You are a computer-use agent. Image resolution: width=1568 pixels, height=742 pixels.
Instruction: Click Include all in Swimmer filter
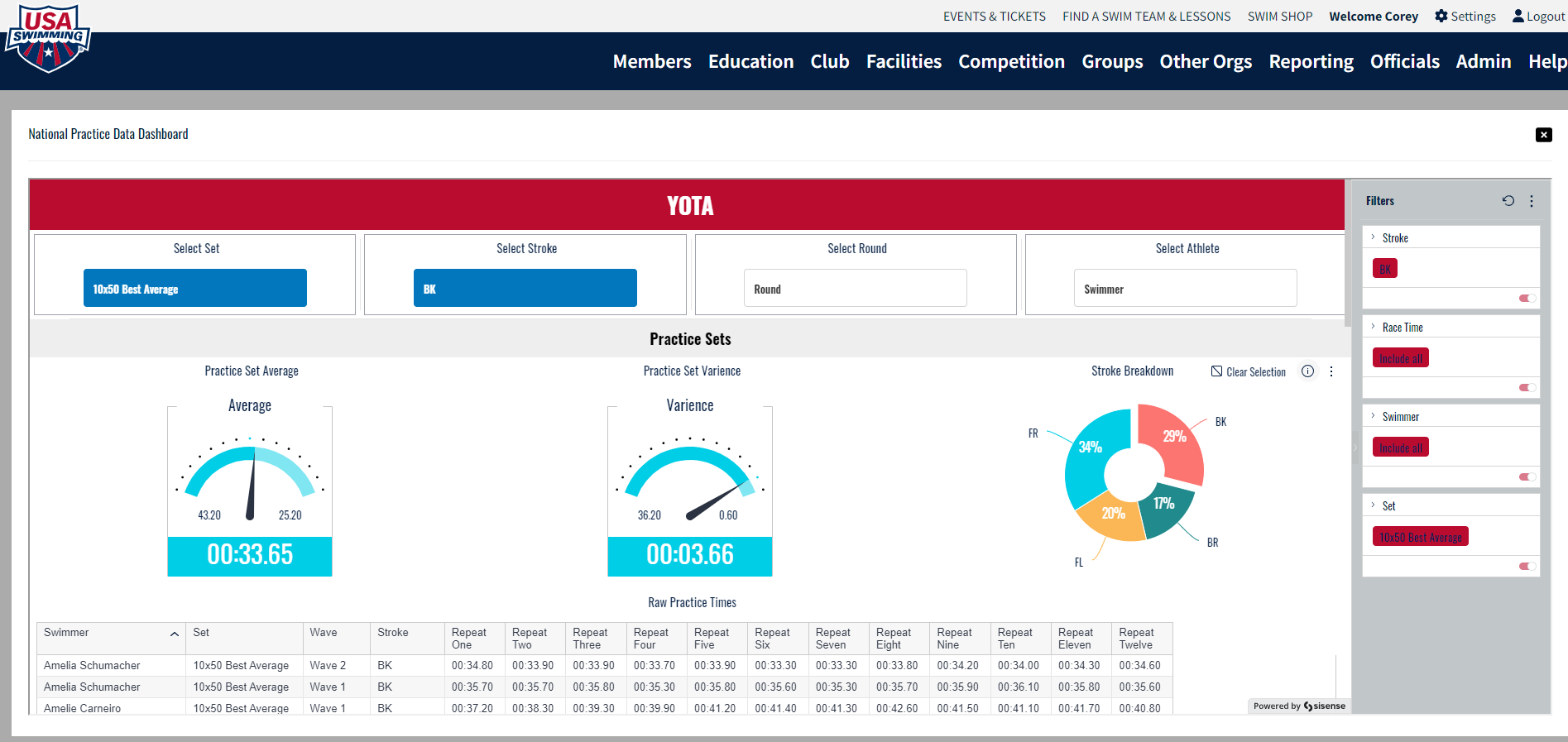coord(1401,448)
